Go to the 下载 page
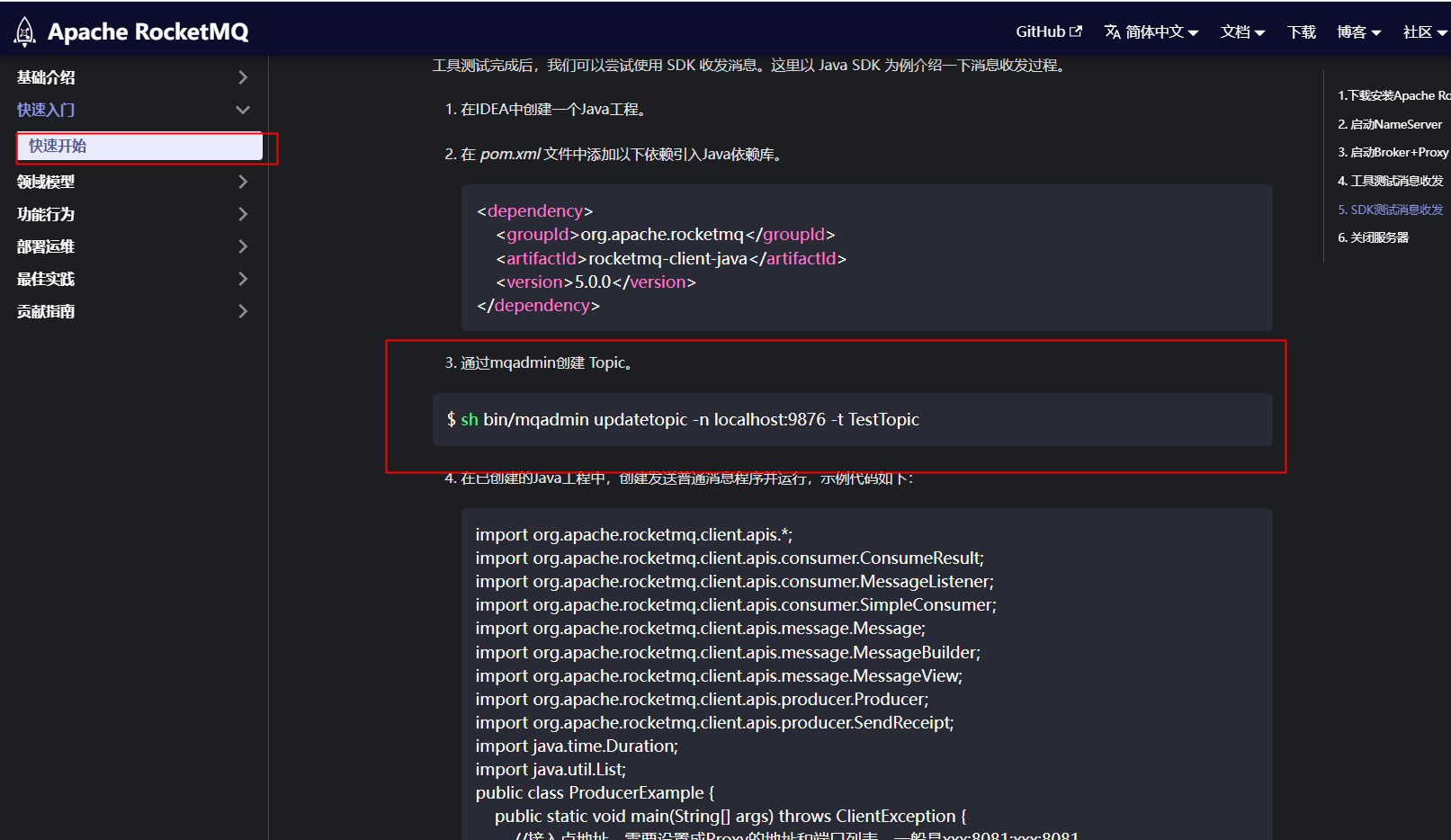This screenshot has height=840, width=1451. pyautogui.click(x=1301, y=31)
